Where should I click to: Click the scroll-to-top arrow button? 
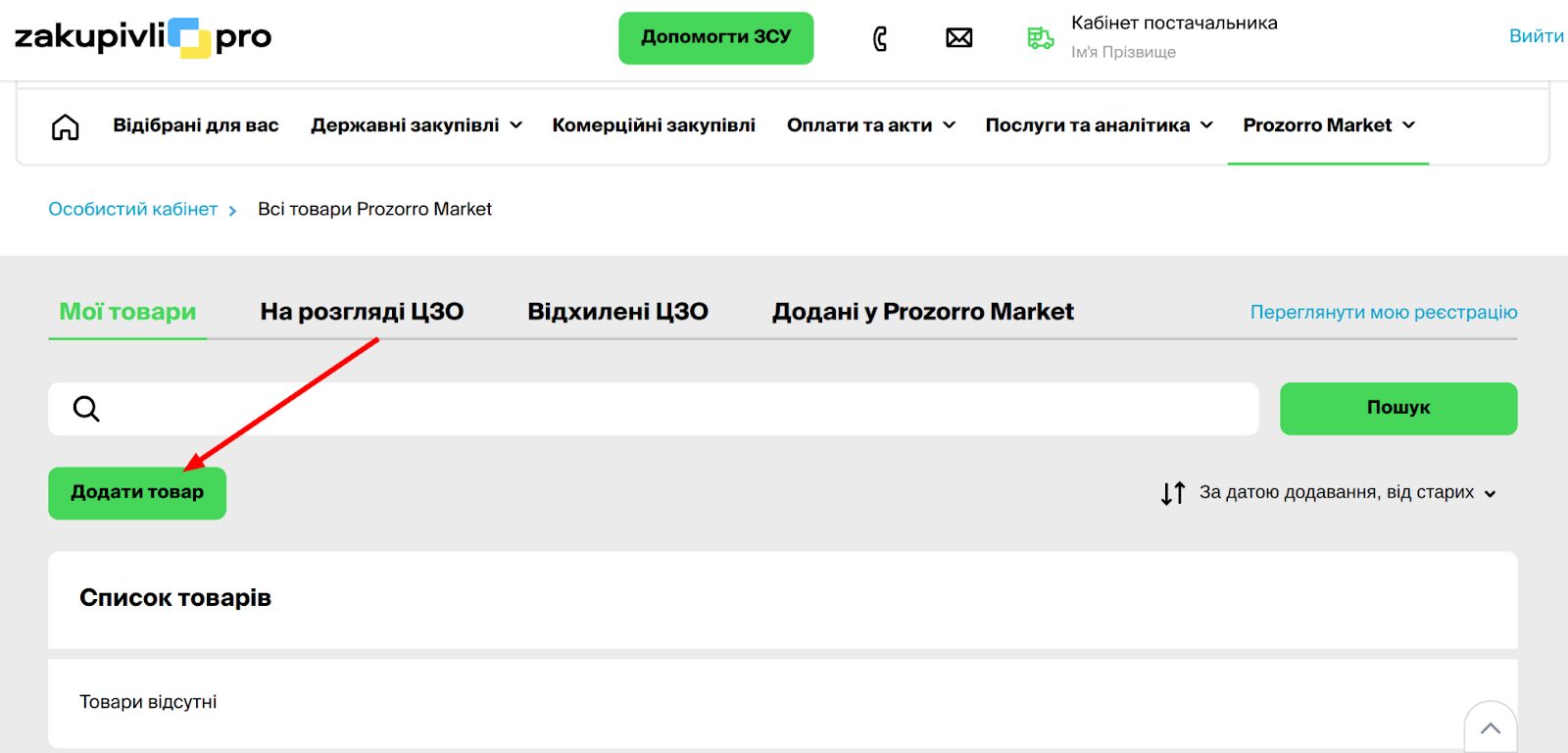(x=1491, y=728)
